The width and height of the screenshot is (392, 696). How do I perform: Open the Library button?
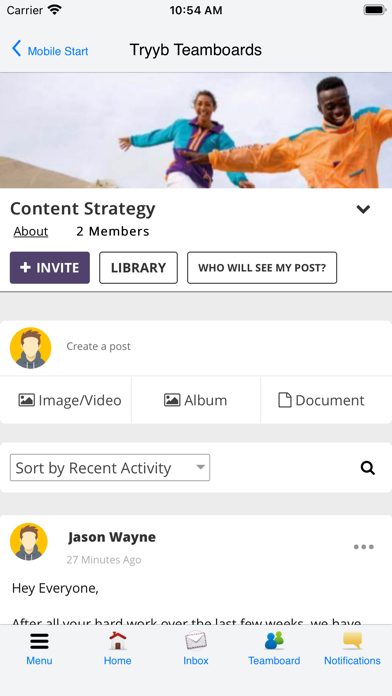coord(139,268)
